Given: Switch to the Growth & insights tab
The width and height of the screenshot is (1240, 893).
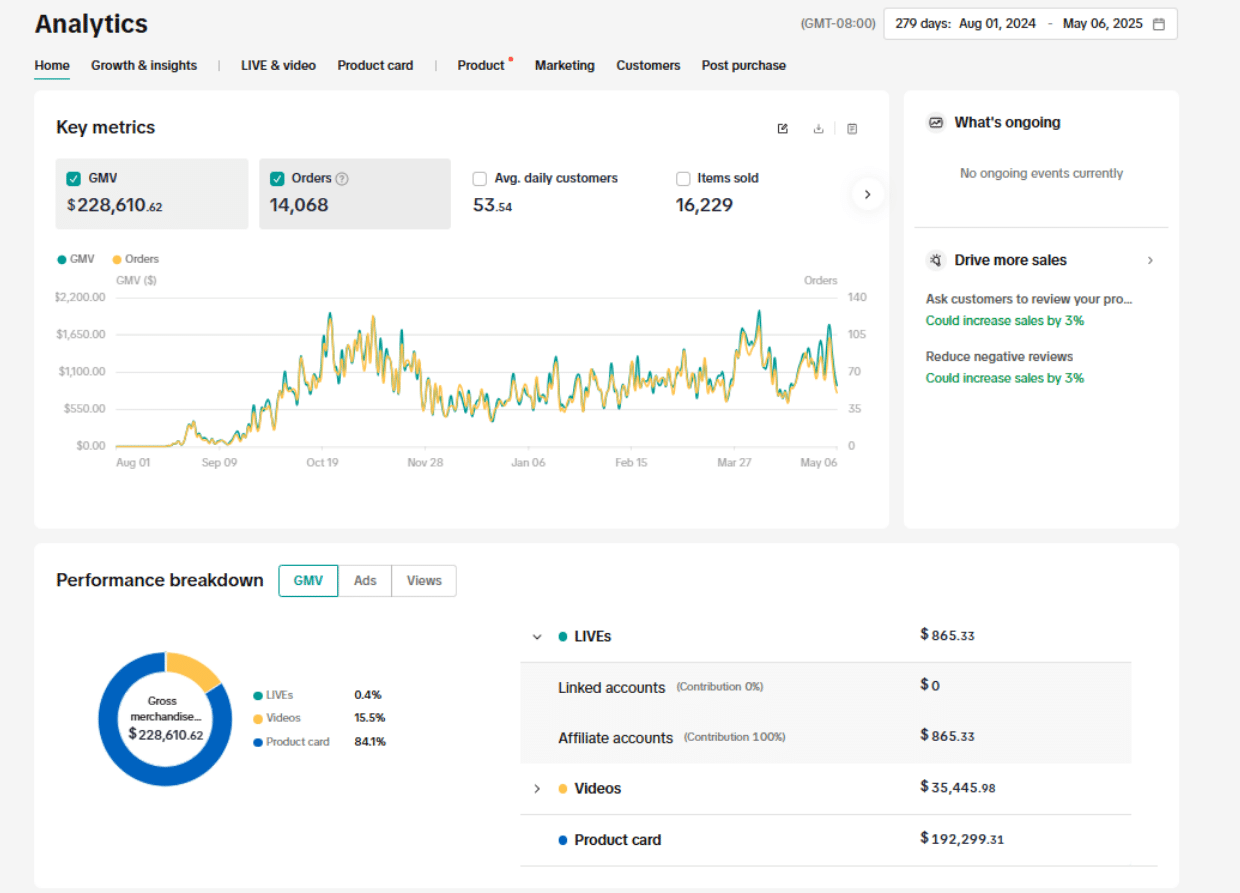Looking at the screenshot, I should pyautogui.click(x=144, y=65).
